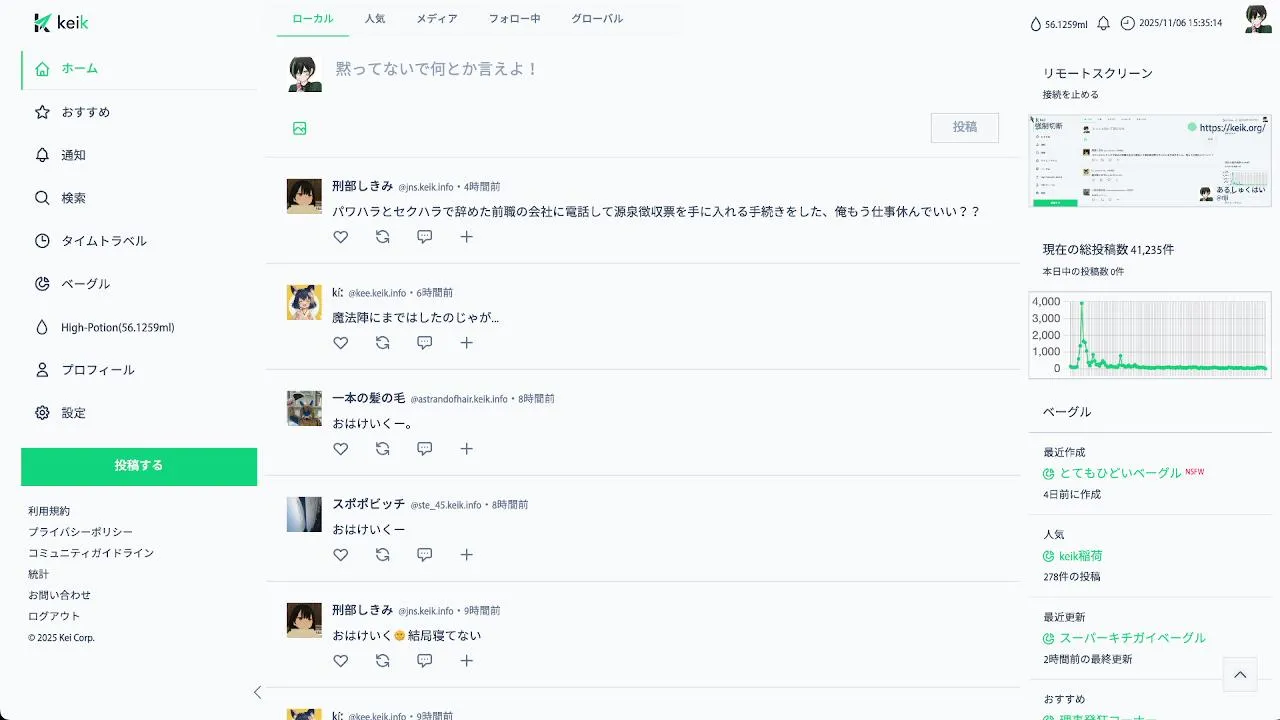Screen dimensions: 1280x720
Task: Click the post count chart
Action: tap(1150, 335)
